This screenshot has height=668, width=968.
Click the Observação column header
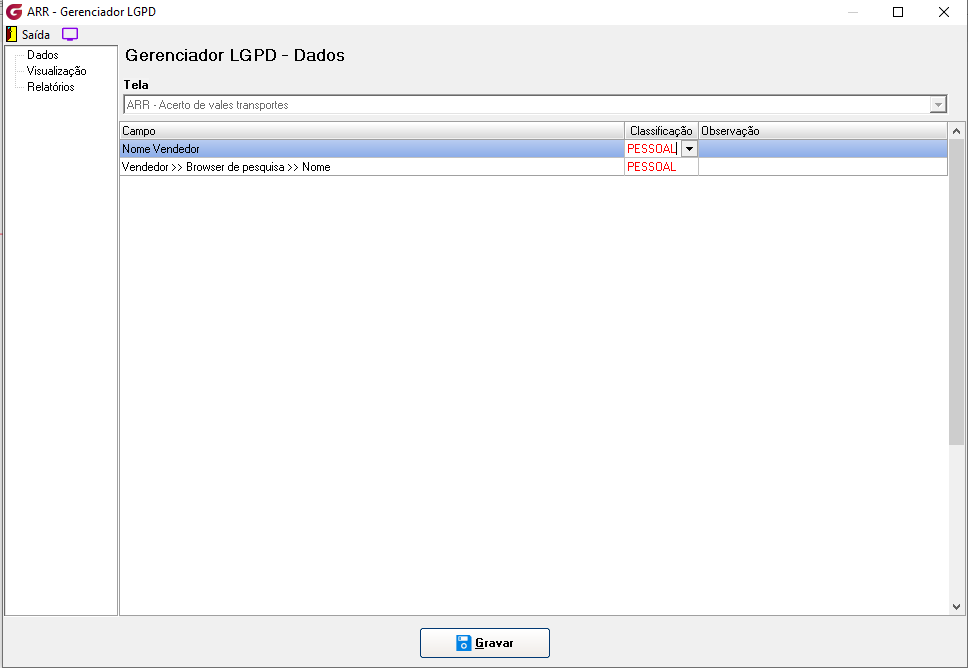point(822,131)
